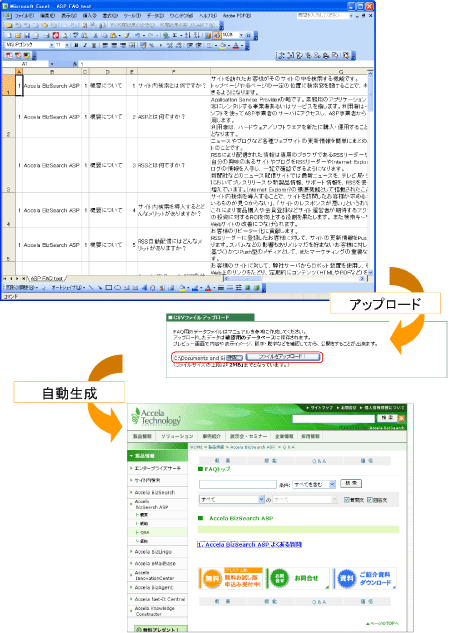Open the Name Box A1 dropdown arrow
Screen dimensions: 450x633
click(52, 64)
